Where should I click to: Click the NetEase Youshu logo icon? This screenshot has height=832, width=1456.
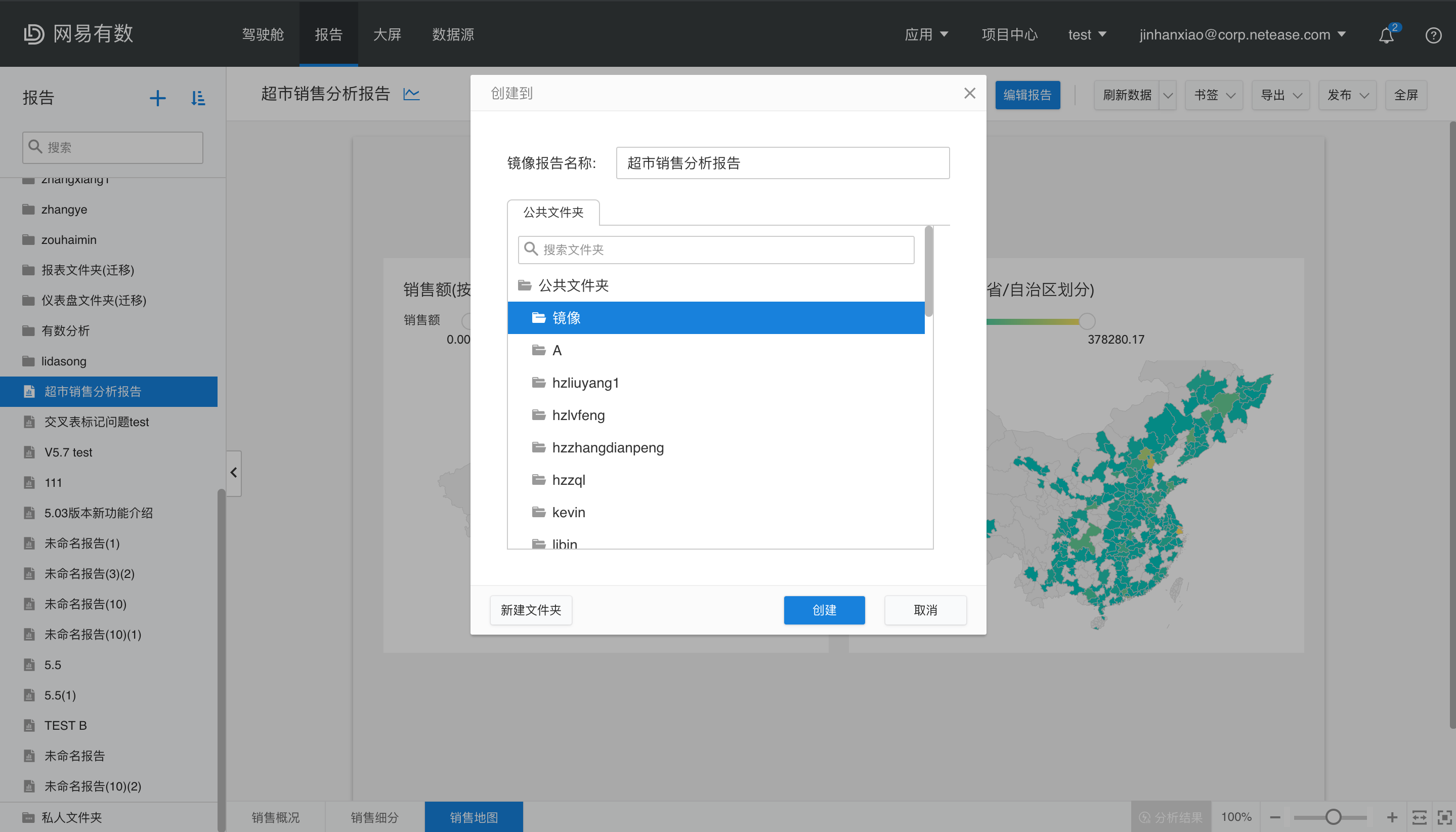tap(34, 34)
